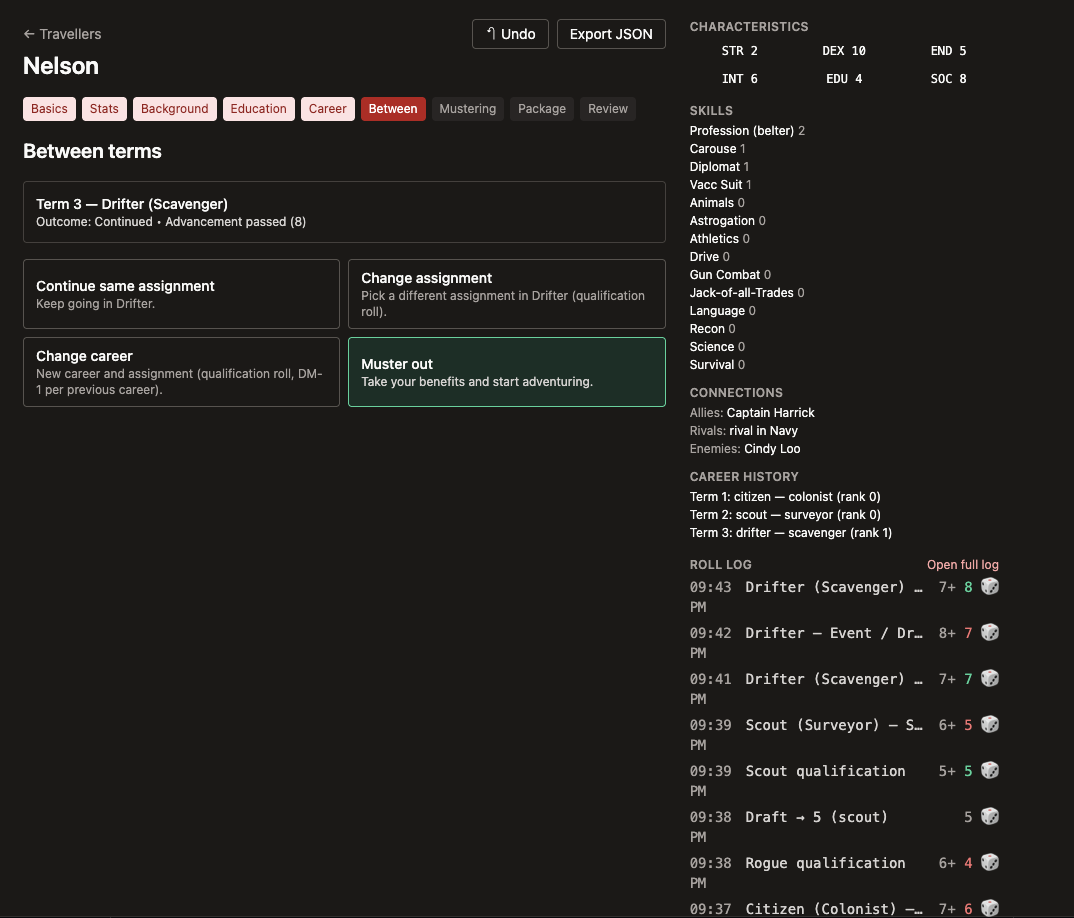Select Muster out option
The height and width of the screenshot is (918, 1074).
pos(507,372)
